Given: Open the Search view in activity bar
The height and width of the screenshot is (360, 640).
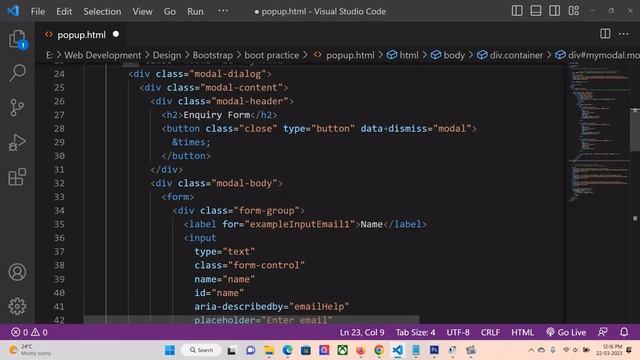Looking at the screenshot, I should click(x=17, y=73).
